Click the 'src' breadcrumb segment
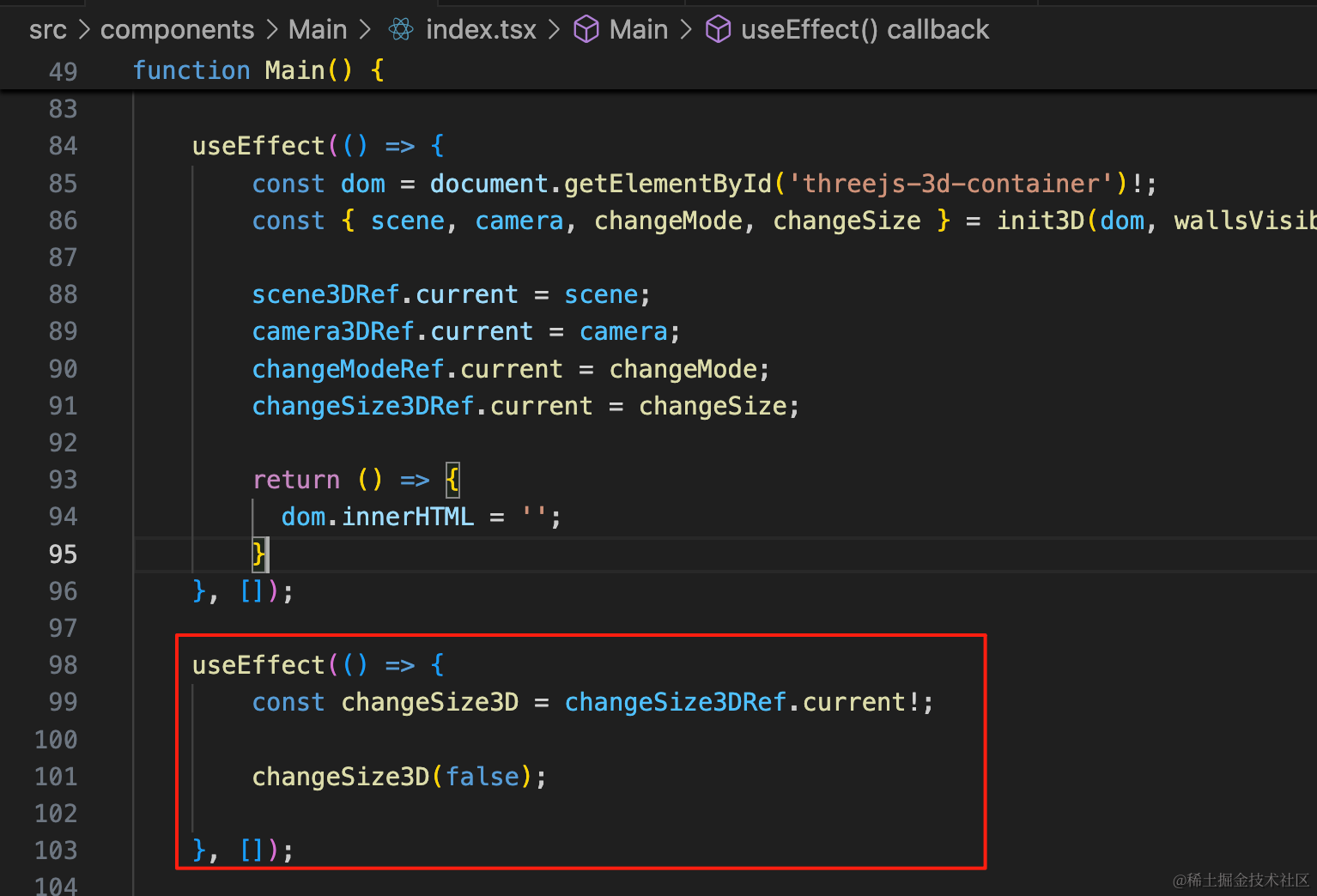This screenshot has height=896, width=1317. tap(47, 30)
